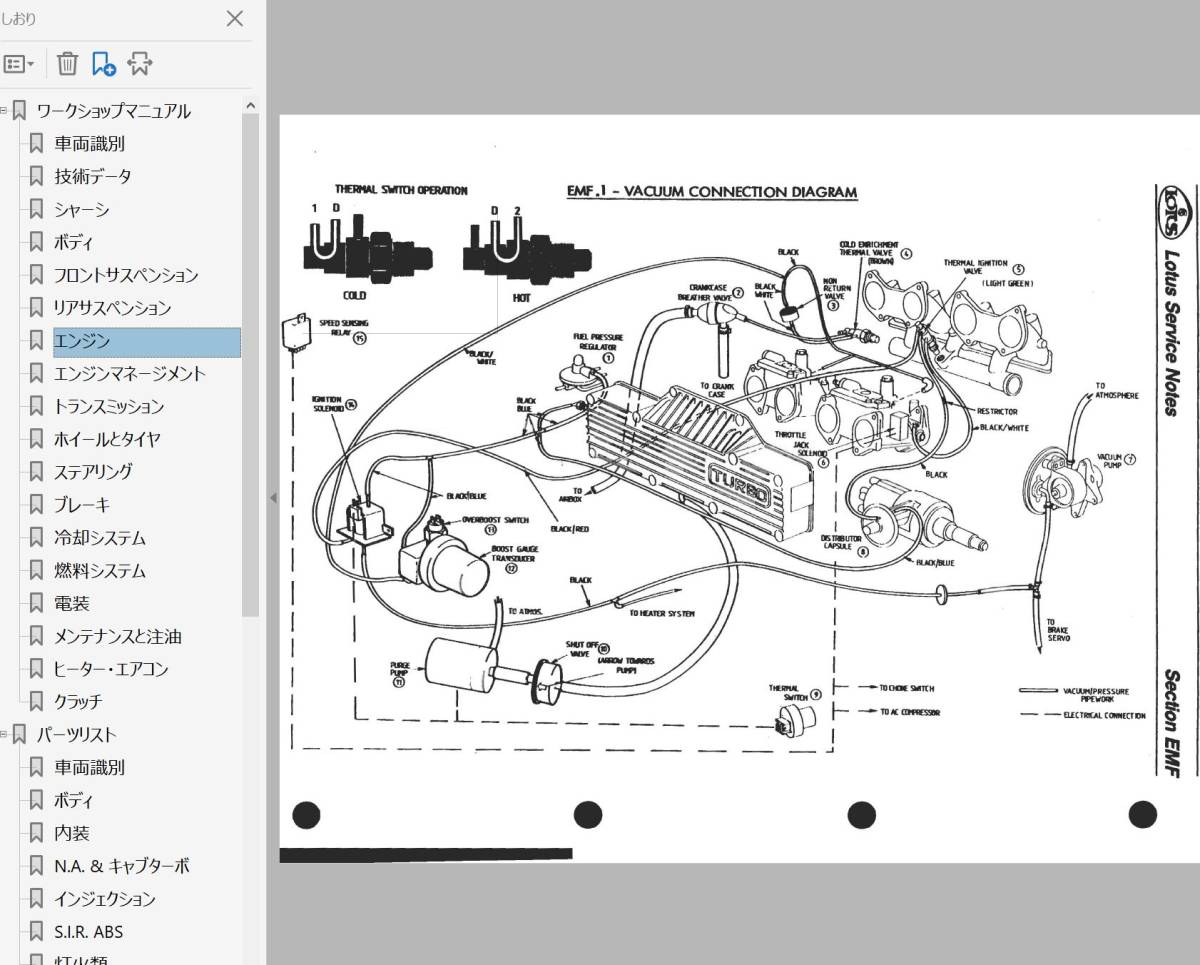Open the ブレーキ bookmark
The height and width of the screenshot is (965, 1200).
pos(82,505)
